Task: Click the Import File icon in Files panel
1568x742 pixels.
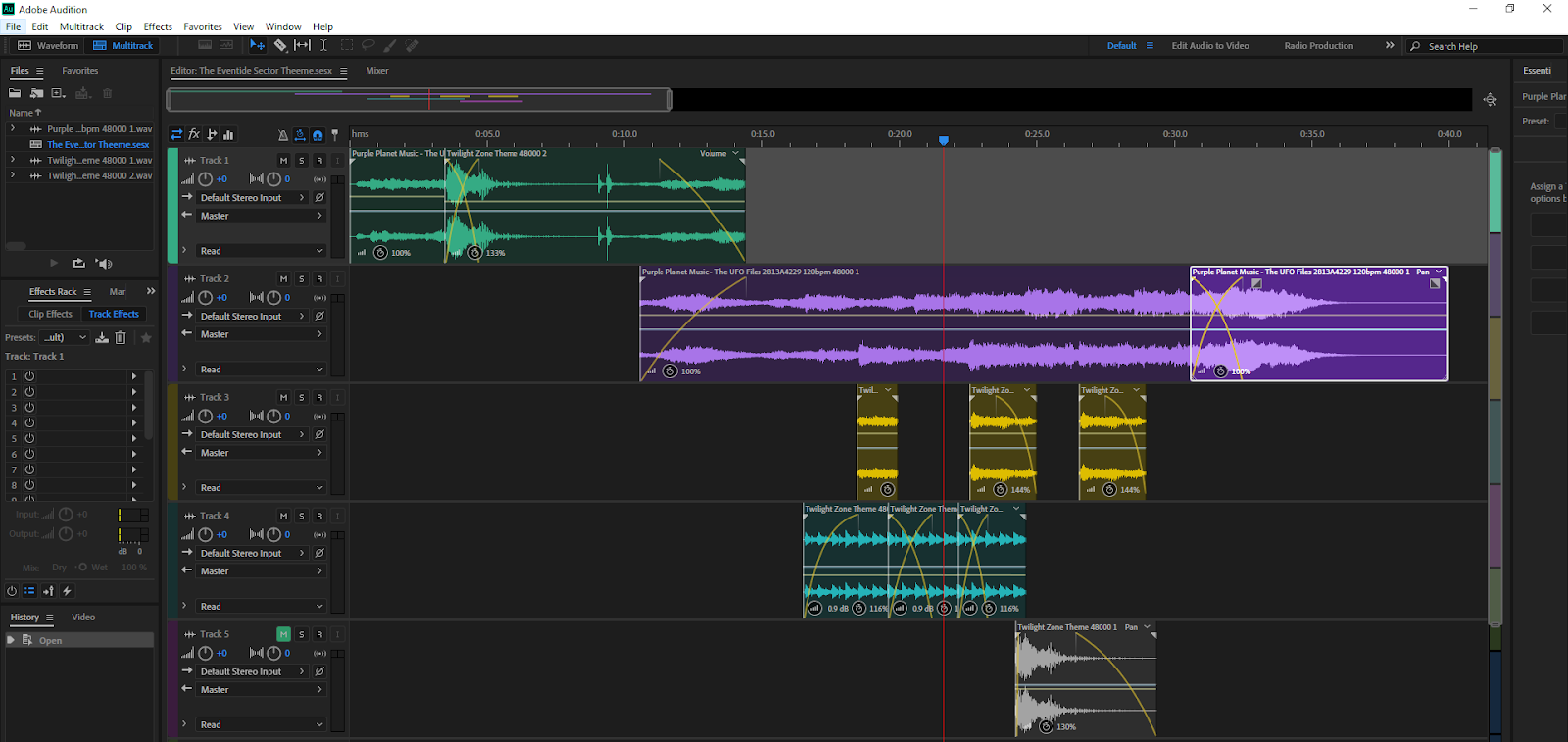Action: coord(36,93)
